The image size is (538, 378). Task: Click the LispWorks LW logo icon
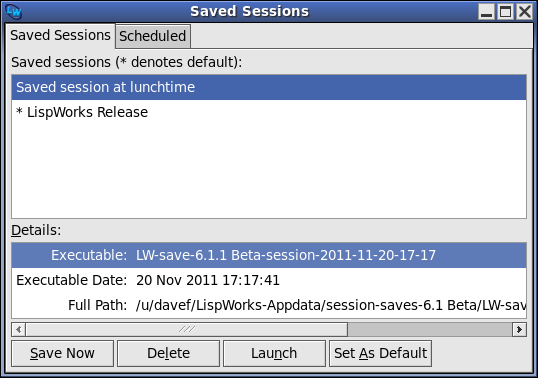pos(14,11)
